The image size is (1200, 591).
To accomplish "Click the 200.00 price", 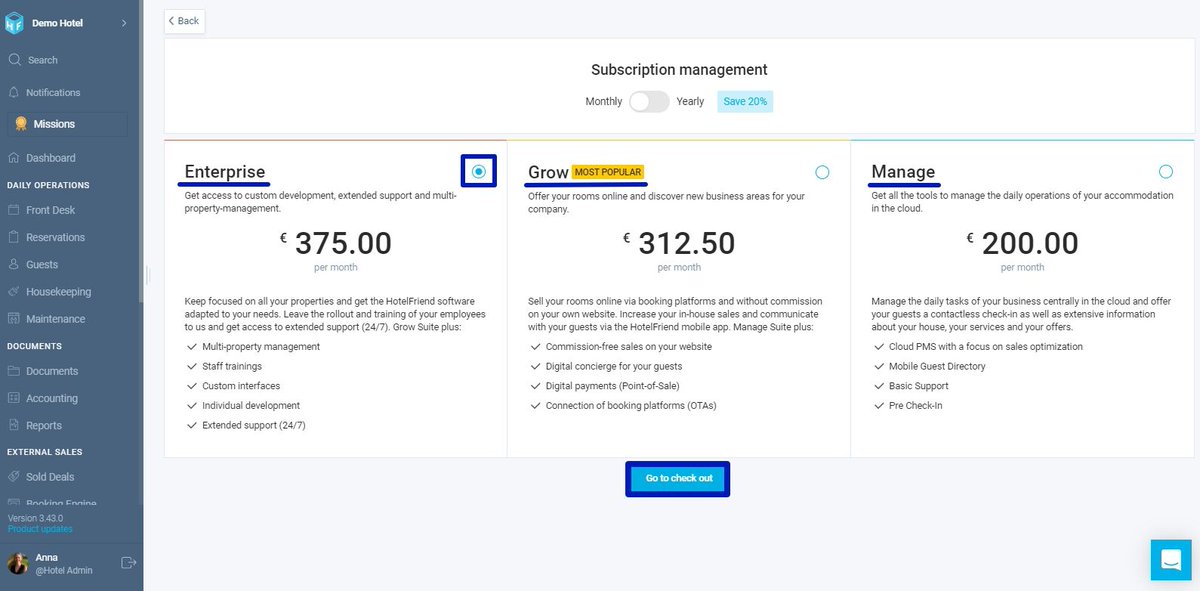I will point(1030,243).
